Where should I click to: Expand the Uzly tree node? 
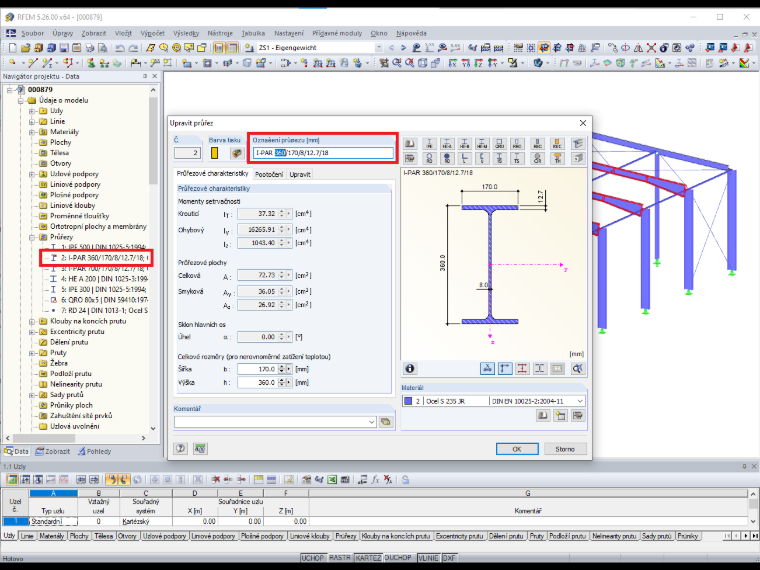click(x=32, y=111)
